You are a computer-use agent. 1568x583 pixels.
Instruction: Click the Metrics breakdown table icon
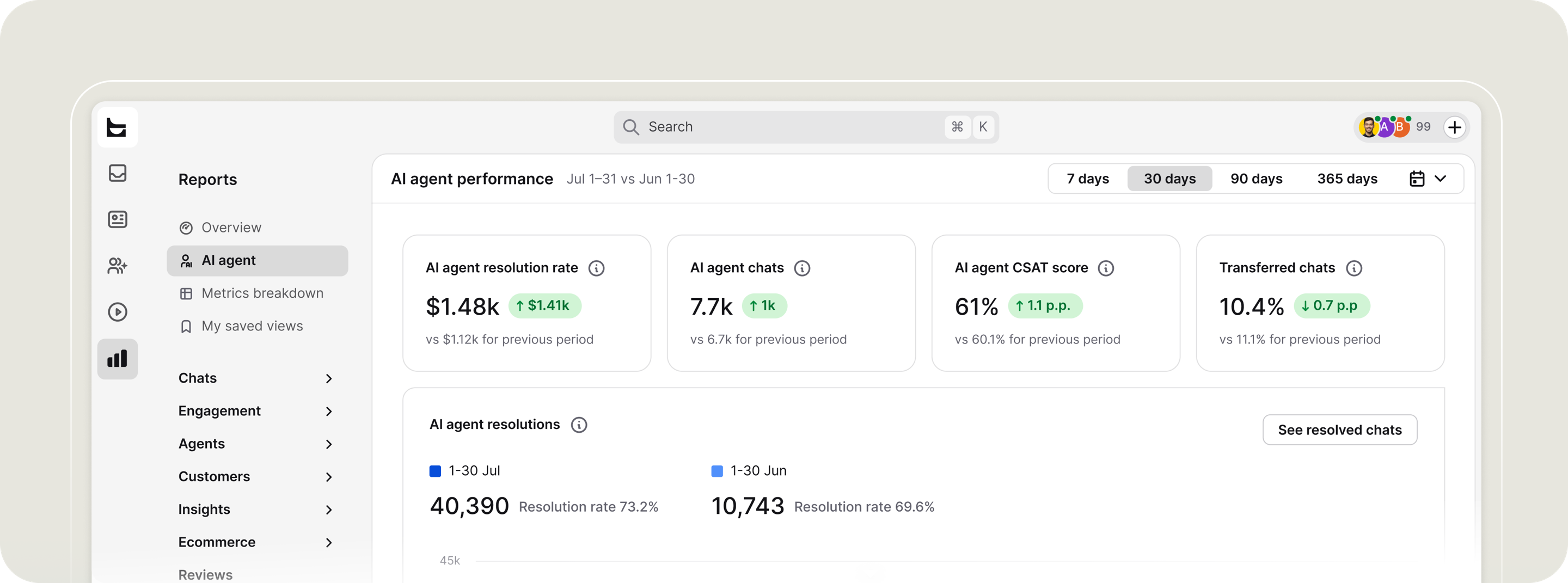[186, 294]
